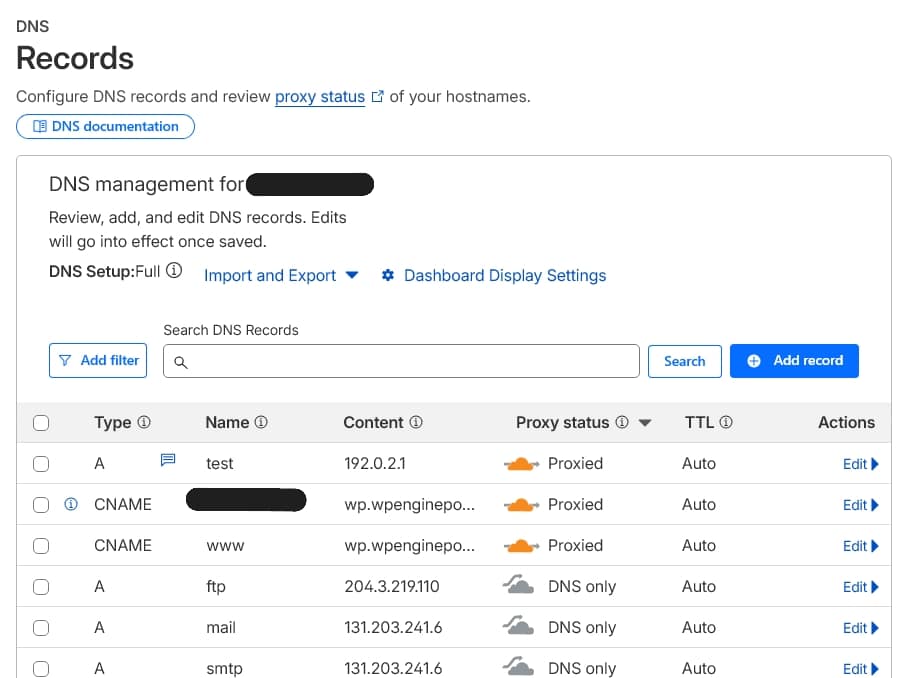Expand the Import and Export dropdown
This screenshot has height=678, width=921.
[281, 276]
